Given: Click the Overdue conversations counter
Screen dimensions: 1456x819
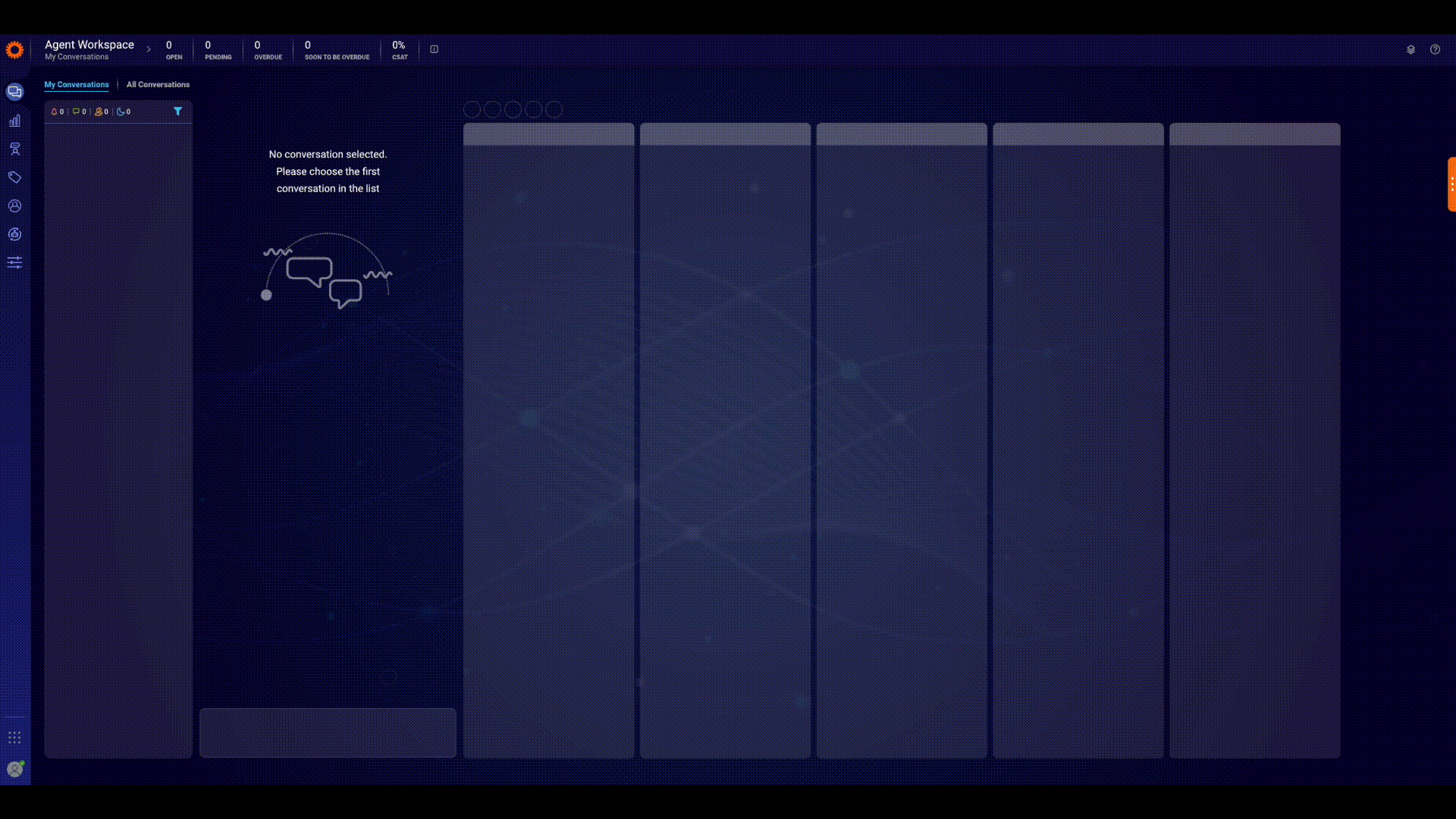Looking at the screenshot, I should coord(268,50).
